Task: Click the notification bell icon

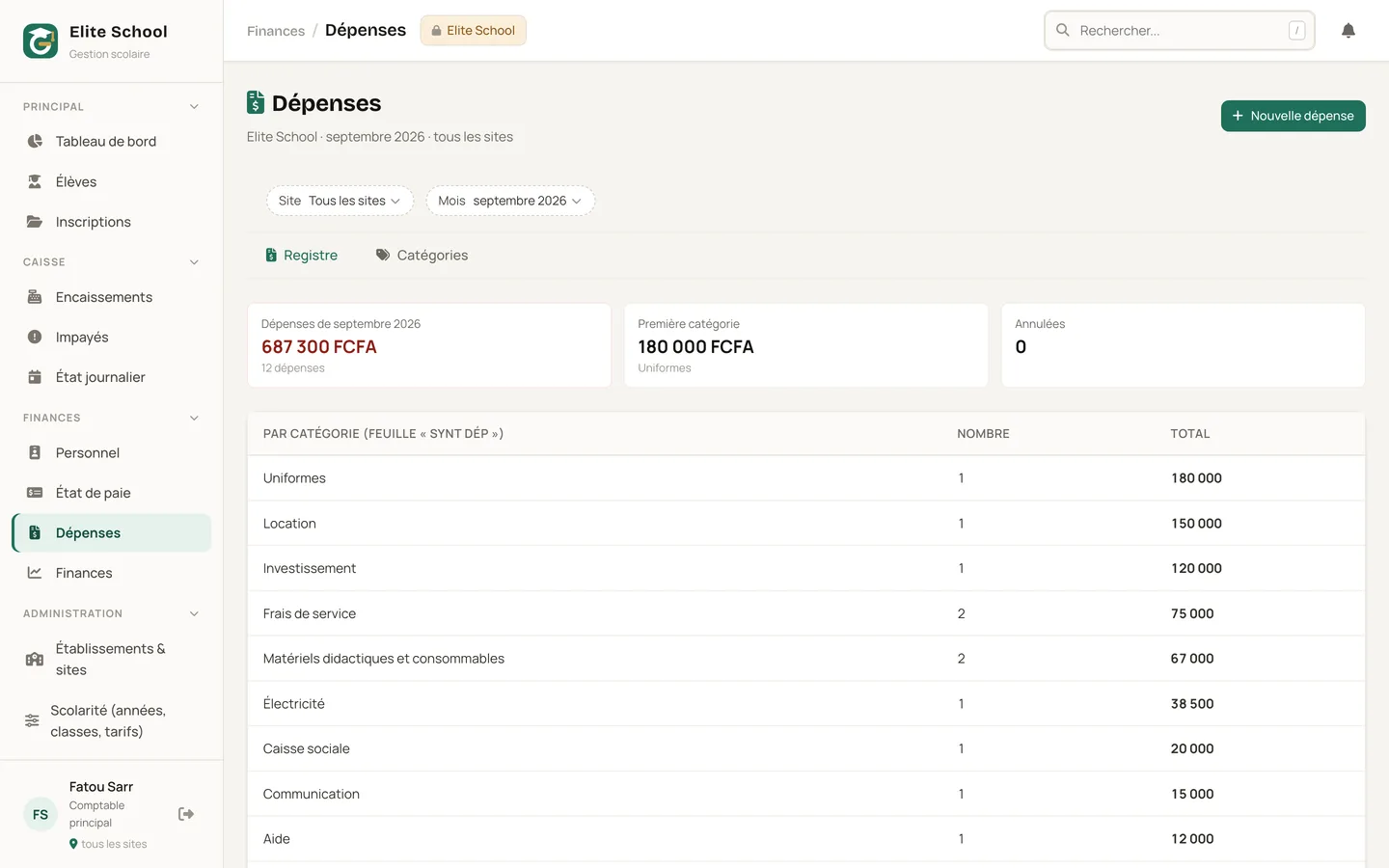Action: pos(1348,31)
